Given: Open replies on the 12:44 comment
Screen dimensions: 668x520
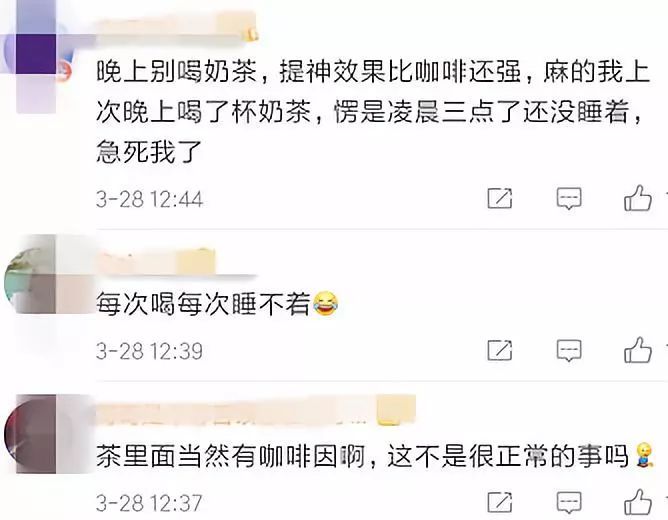Looking at the screenshot, I should point(569,198).
